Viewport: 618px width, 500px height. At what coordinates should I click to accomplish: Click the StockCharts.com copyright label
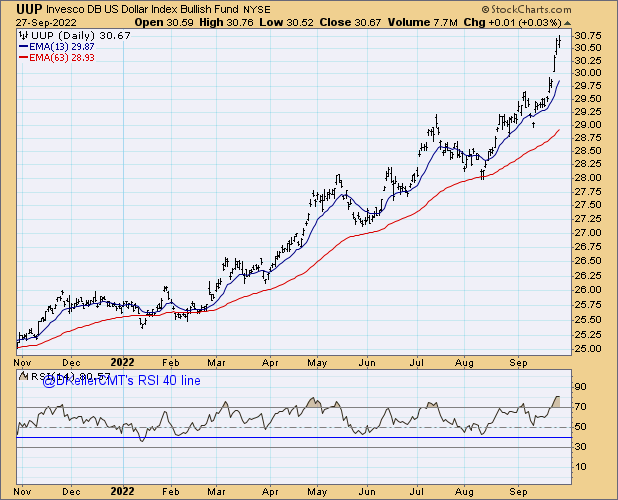[526, 9]
